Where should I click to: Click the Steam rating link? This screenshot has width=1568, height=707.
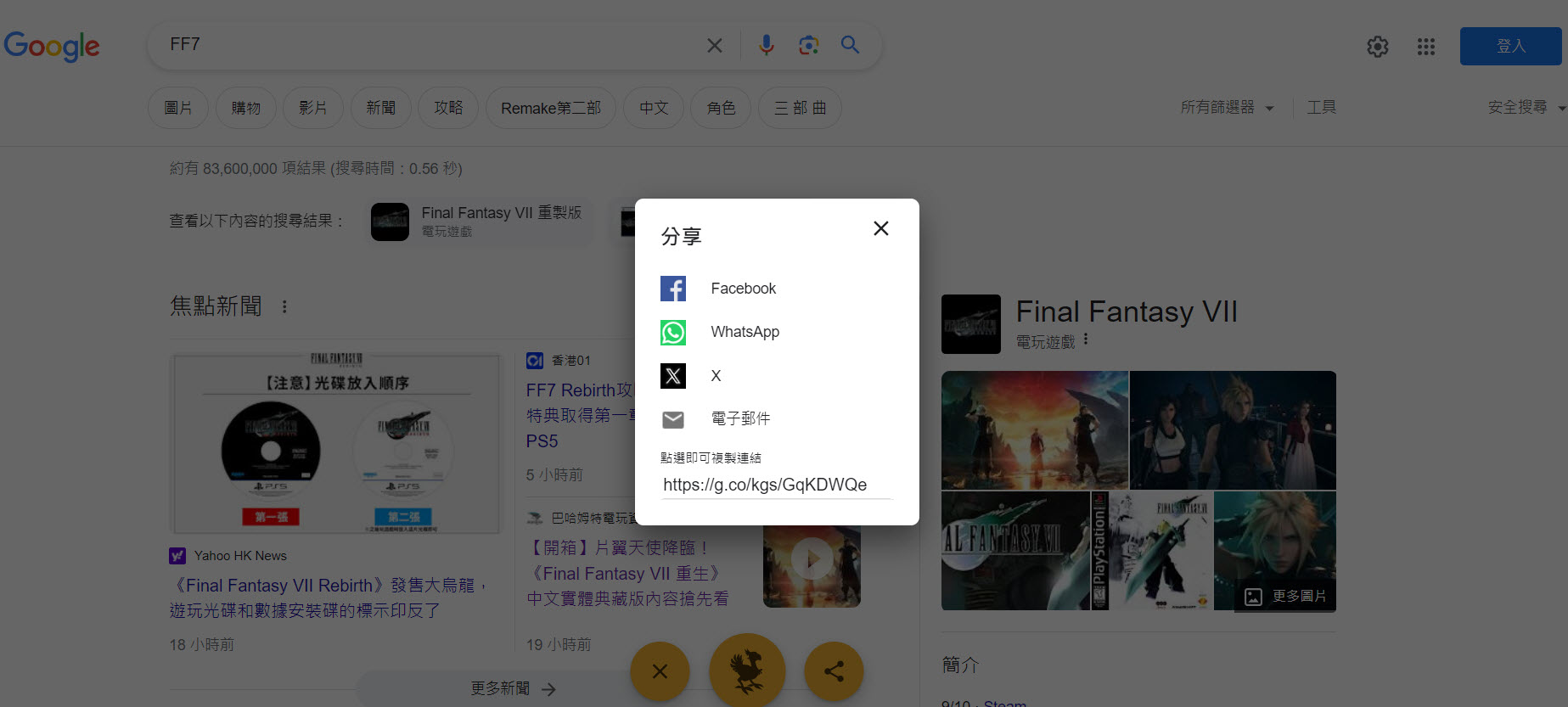tap(1005, 703)
